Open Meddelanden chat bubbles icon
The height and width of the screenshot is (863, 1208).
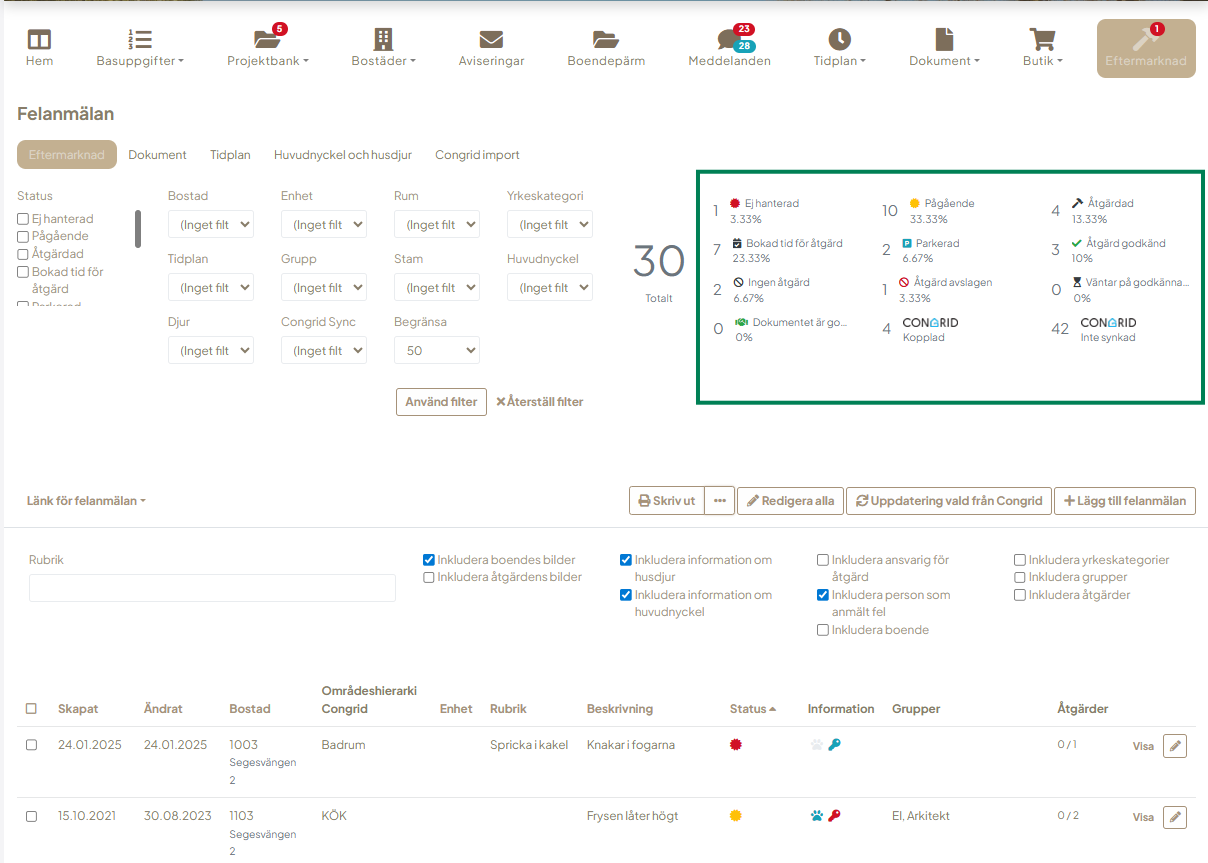[728, 41]
